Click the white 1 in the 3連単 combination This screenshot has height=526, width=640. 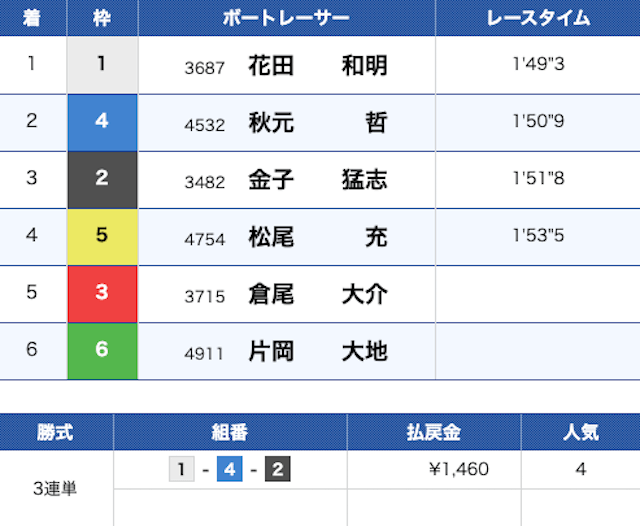(x=182, y=469)
